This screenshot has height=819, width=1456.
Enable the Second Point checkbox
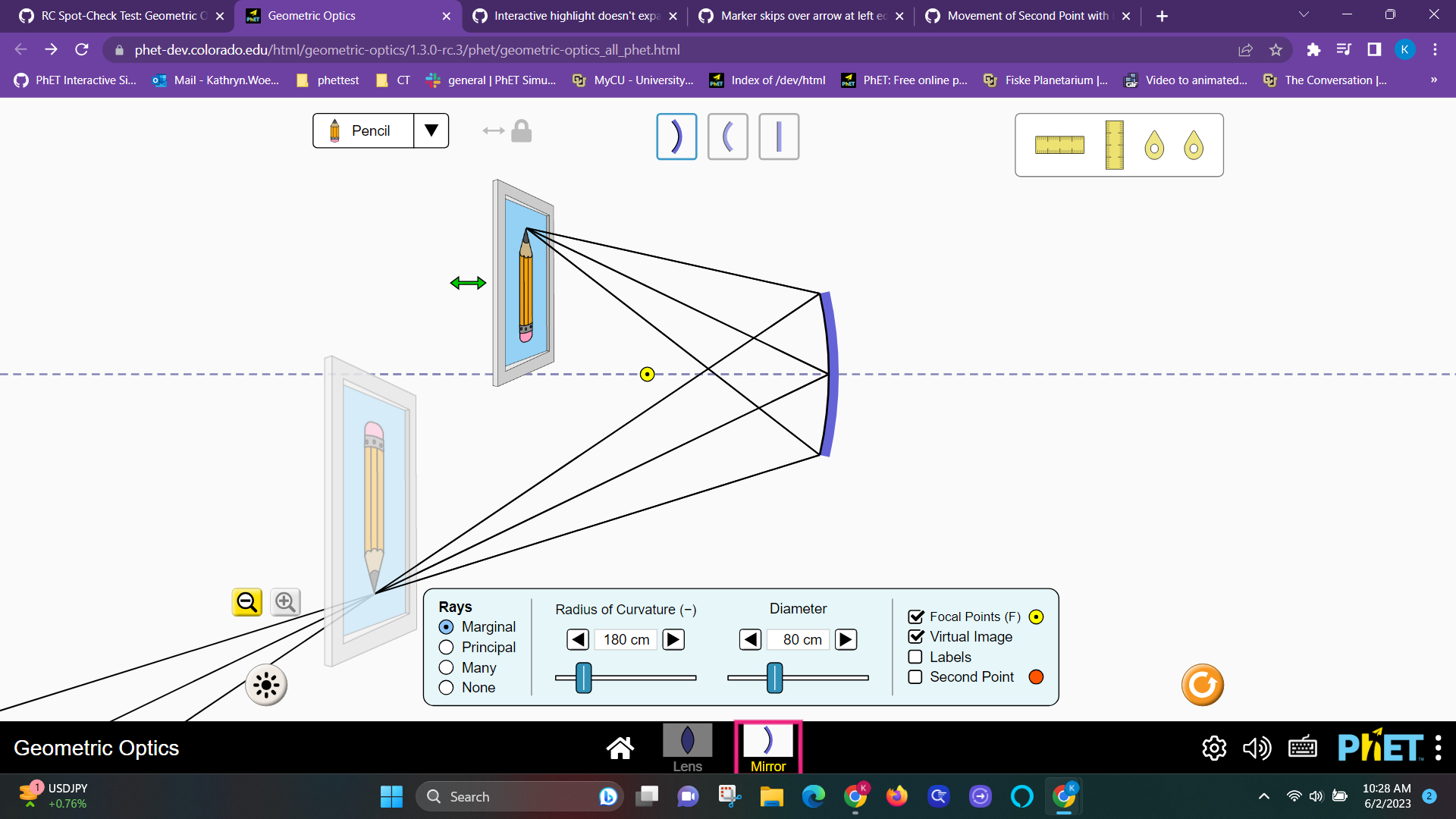[x=915, y=676]
